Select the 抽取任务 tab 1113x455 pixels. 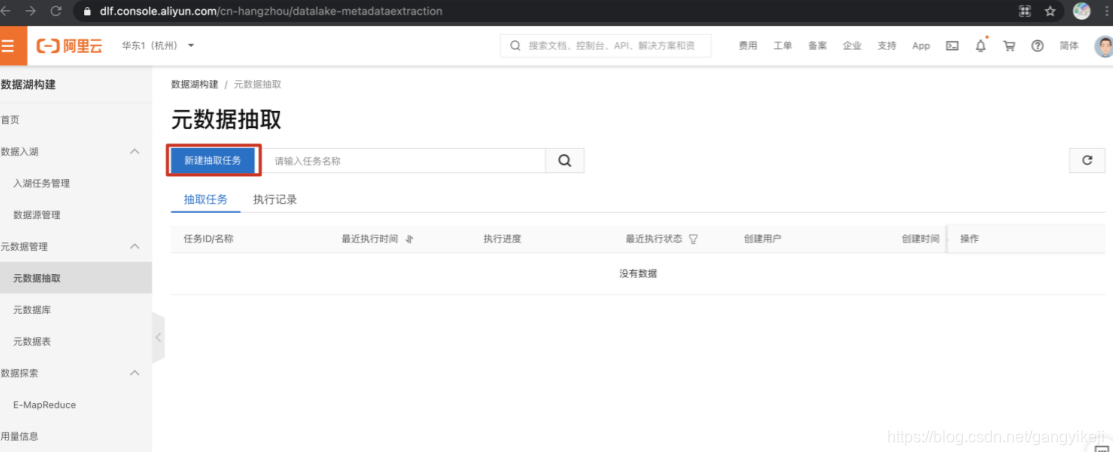[x=206, y=199]
